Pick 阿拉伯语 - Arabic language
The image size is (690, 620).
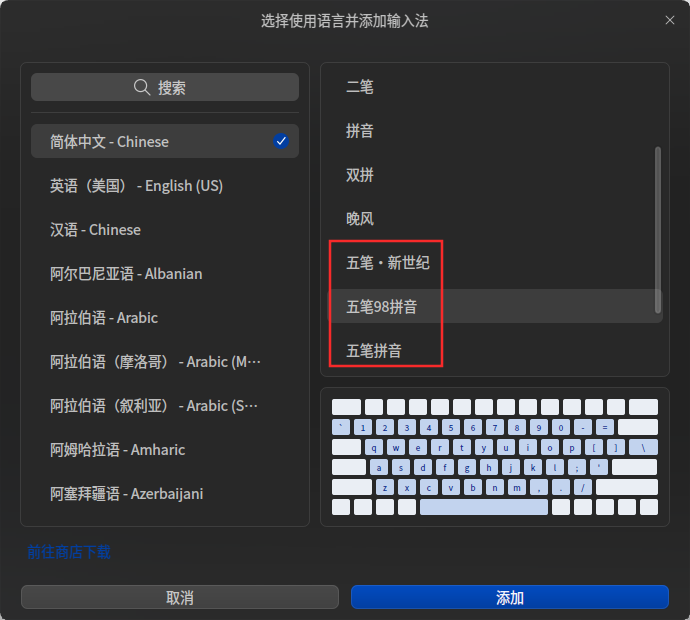(165, 318)
